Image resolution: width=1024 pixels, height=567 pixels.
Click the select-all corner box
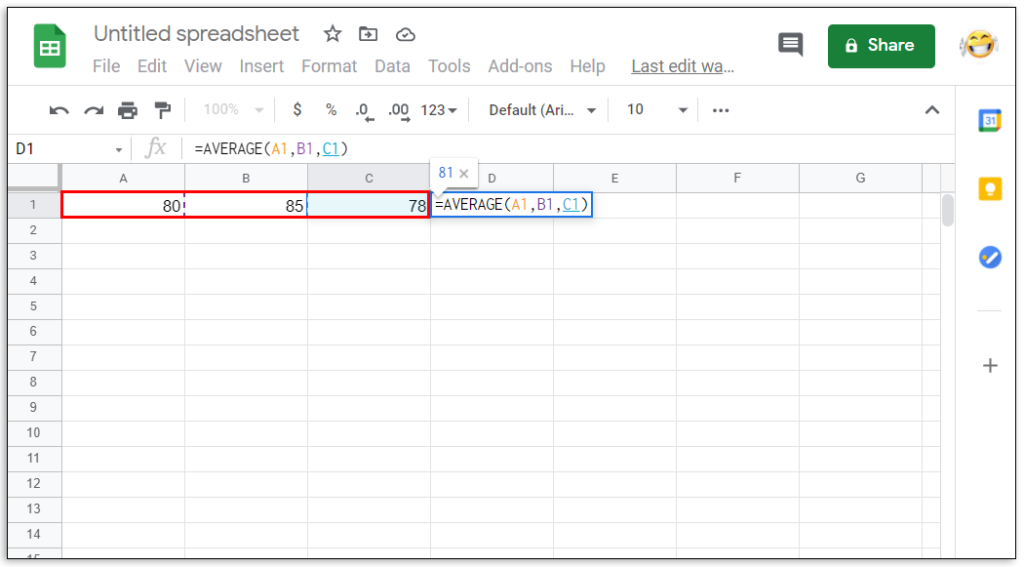pos(34,178)
